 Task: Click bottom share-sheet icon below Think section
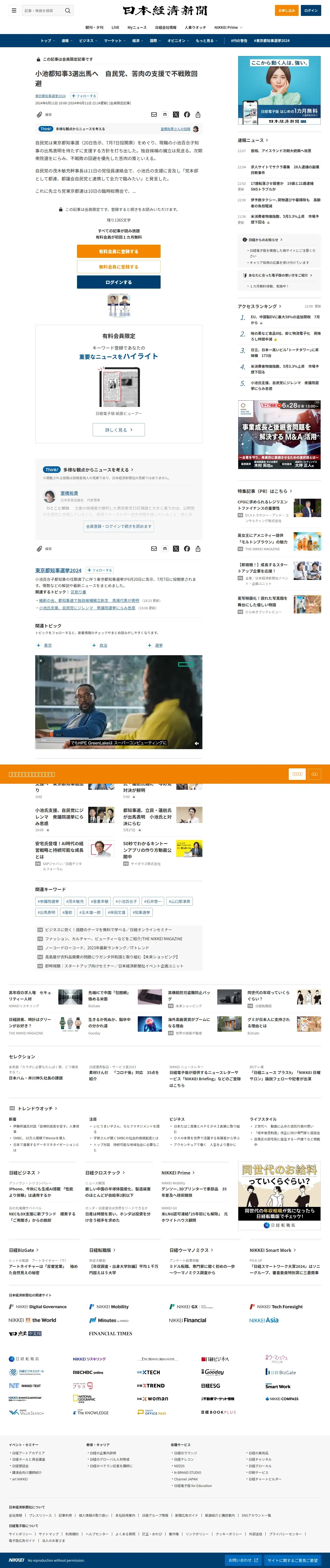click(x=198, y=548)
